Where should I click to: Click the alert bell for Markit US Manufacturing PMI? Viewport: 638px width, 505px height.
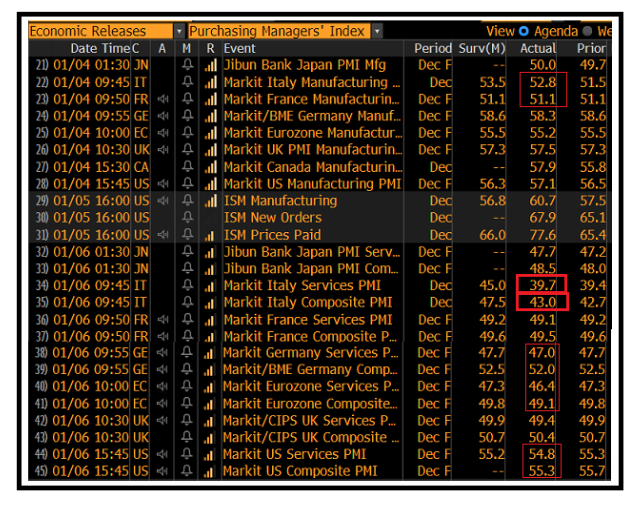click(x=187, y=184)
